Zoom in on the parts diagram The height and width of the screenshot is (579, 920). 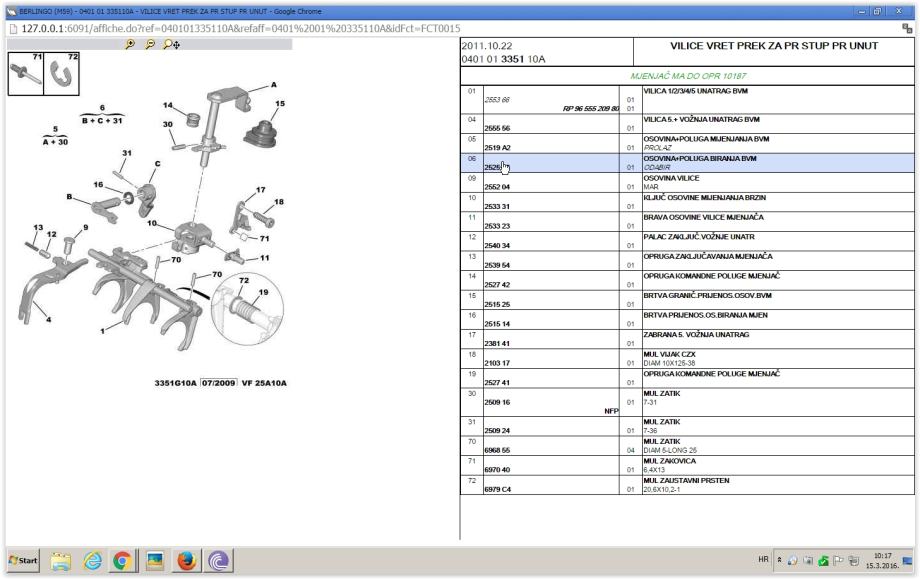130,44
